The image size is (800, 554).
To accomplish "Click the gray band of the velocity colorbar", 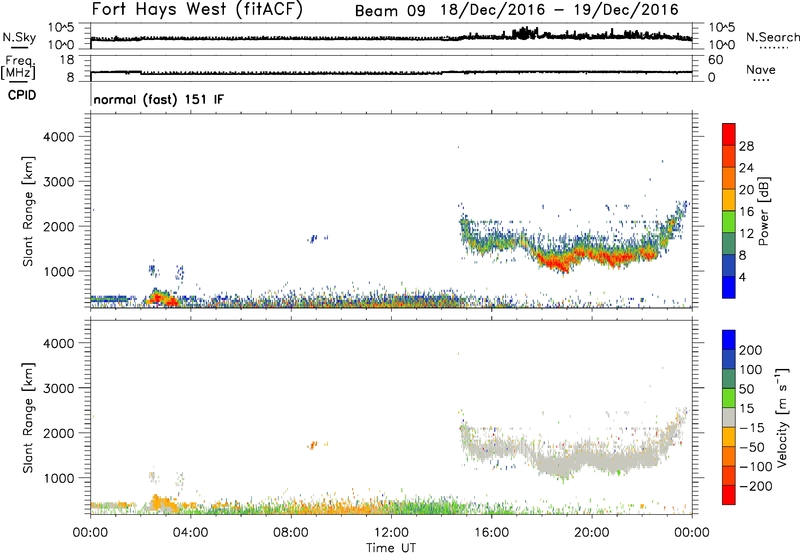I will tap(729, 417).
